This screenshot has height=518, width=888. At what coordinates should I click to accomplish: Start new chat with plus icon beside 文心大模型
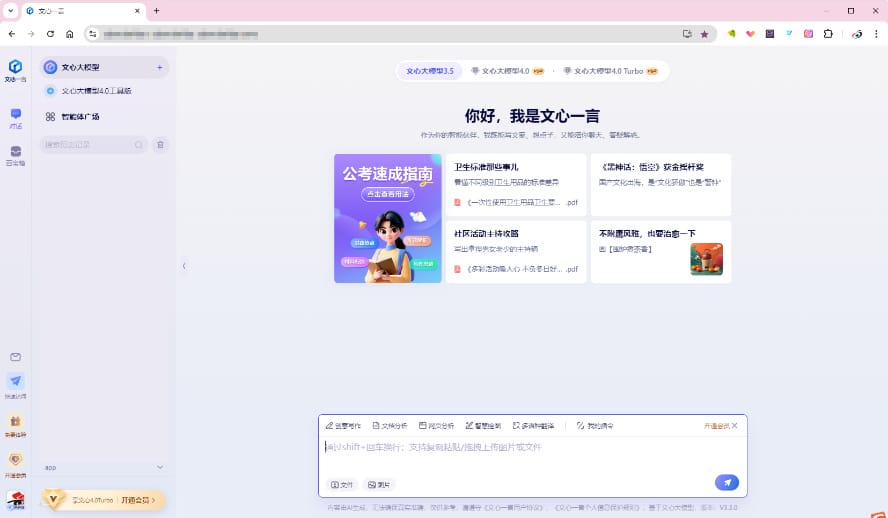(160, 67)
